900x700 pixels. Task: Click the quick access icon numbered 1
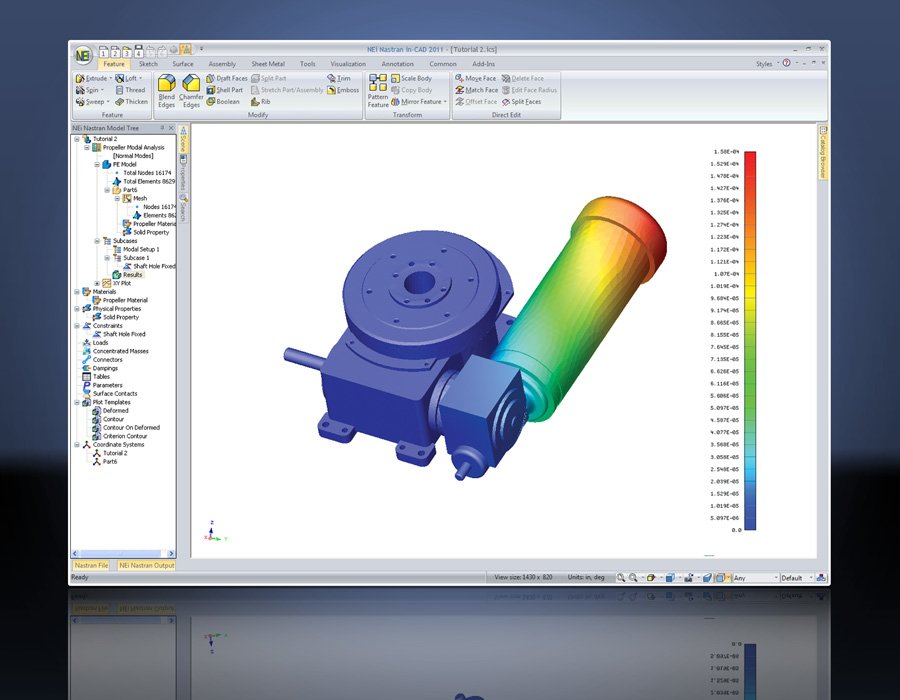(x=103, y=52)
